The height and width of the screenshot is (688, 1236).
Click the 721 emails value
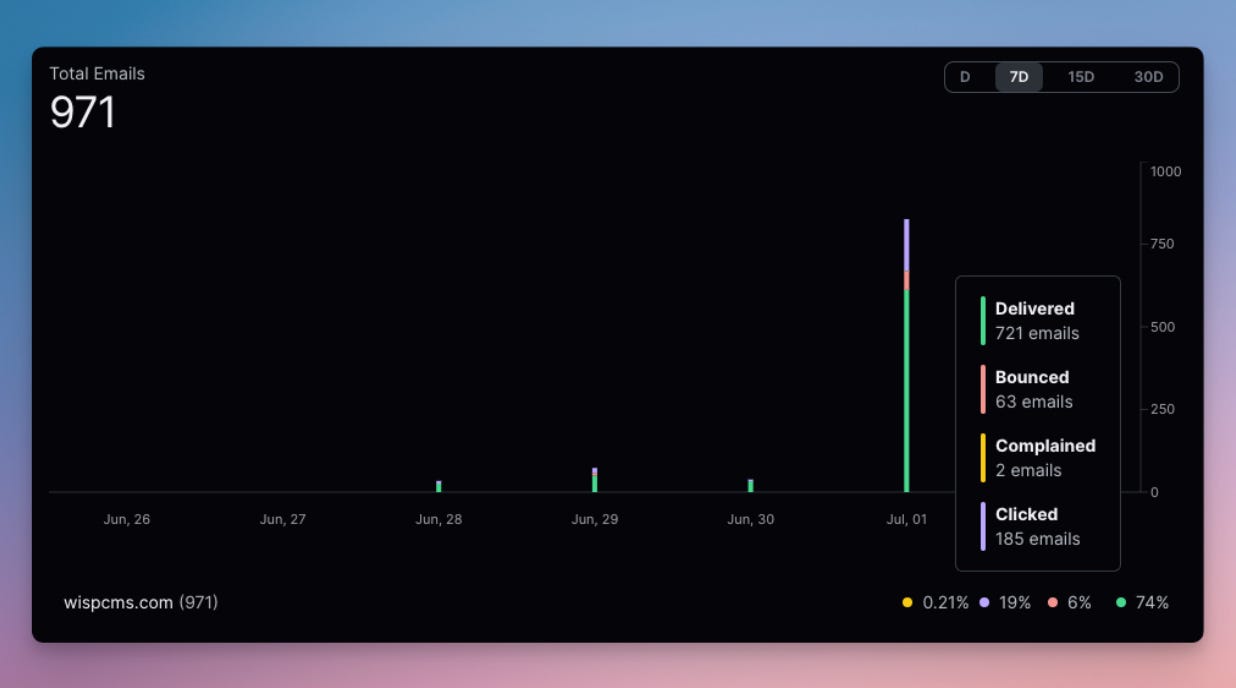tap(1038, 333)
